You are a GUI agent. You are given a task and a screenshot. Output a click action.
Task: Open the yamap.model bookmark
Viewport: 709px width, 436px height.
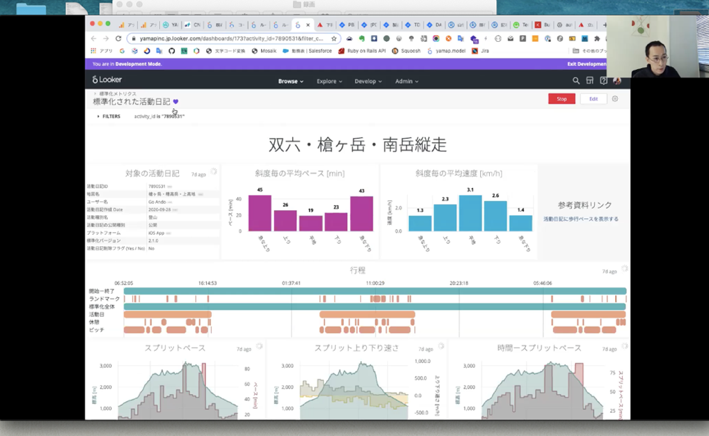click(446, 51)
